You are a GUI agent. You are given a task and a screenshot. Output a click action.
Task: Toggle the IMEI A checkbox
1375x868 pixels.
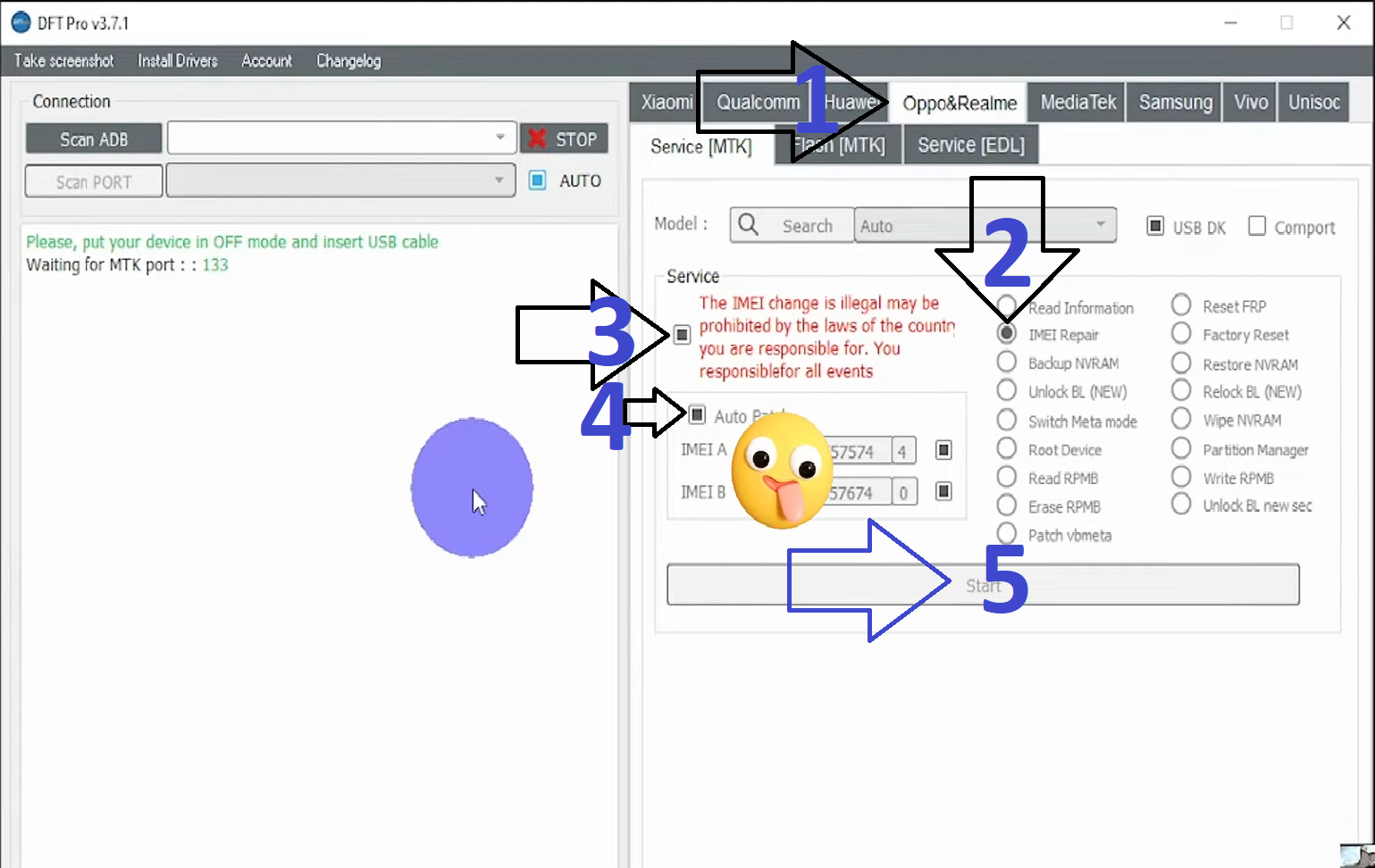[943, 449]
